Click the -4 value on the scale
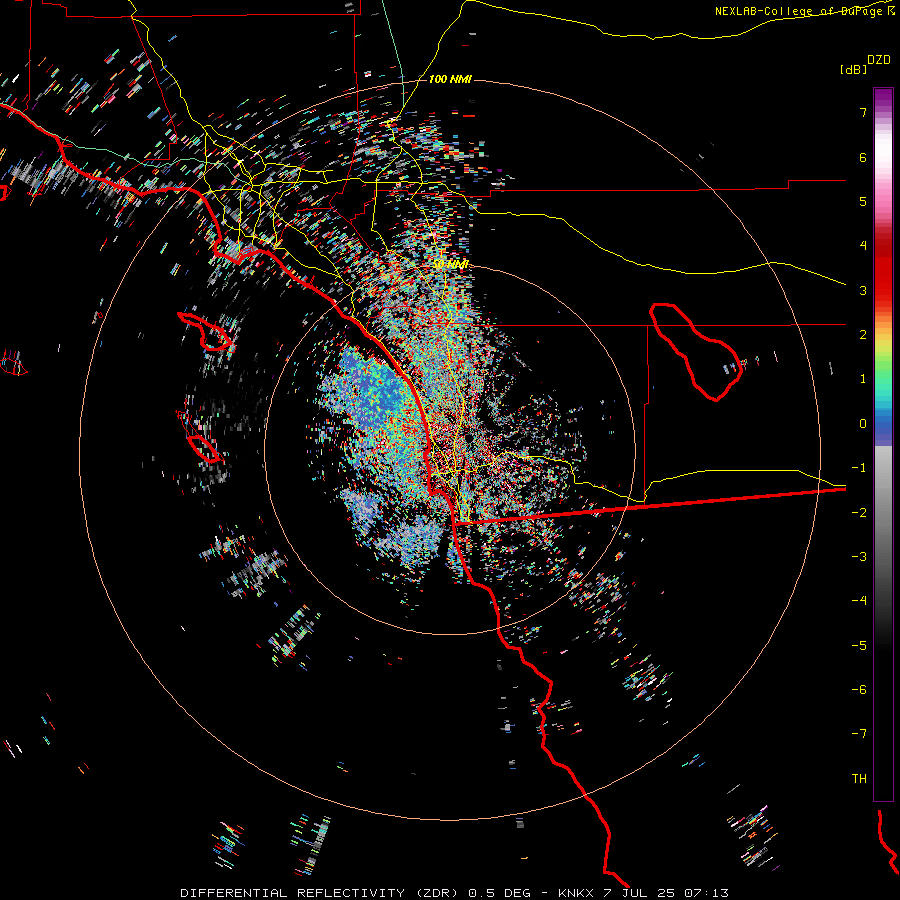 pyautogui.click(x=859, y=601)
